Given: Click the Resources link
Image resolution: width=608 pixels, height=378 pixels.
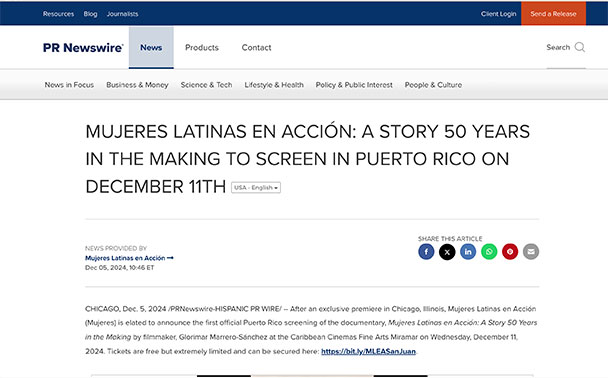Looking at the screenshot, I should point(58,14).
